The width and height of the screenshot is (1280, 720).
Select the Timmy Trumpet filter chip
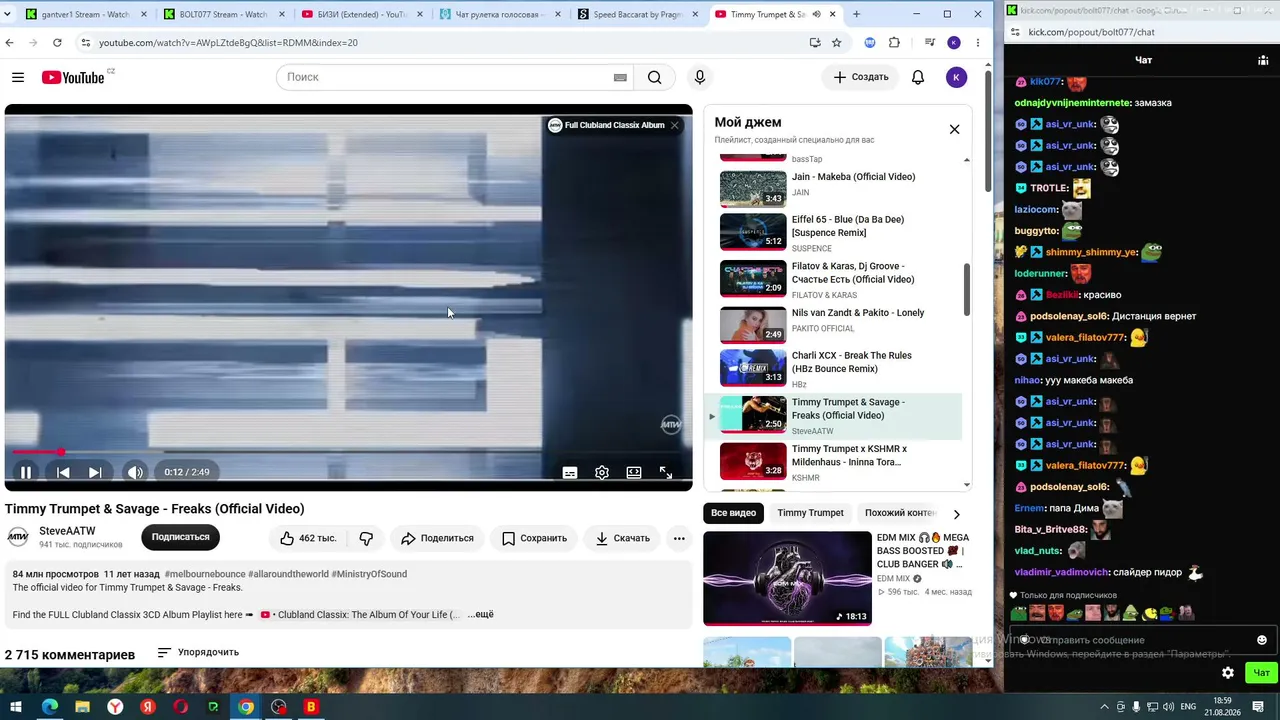(x=811, y=513)
